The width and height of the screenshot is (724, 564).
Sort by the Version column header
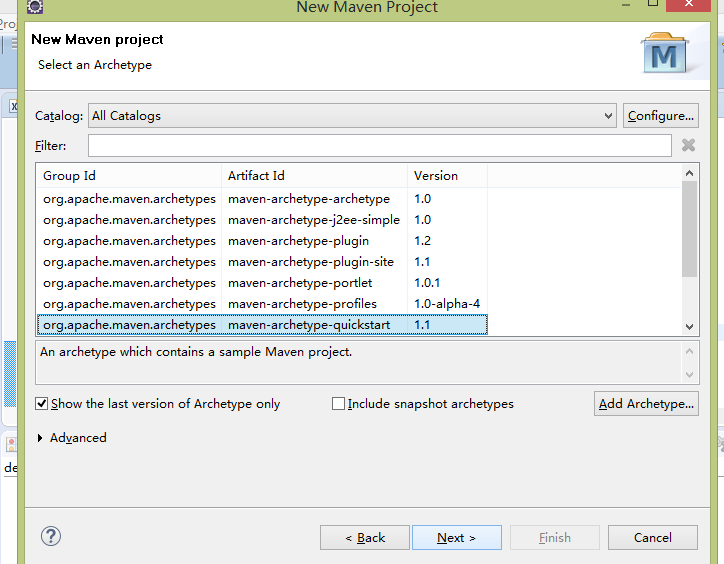pyautogui.click(x=447, y=176)
